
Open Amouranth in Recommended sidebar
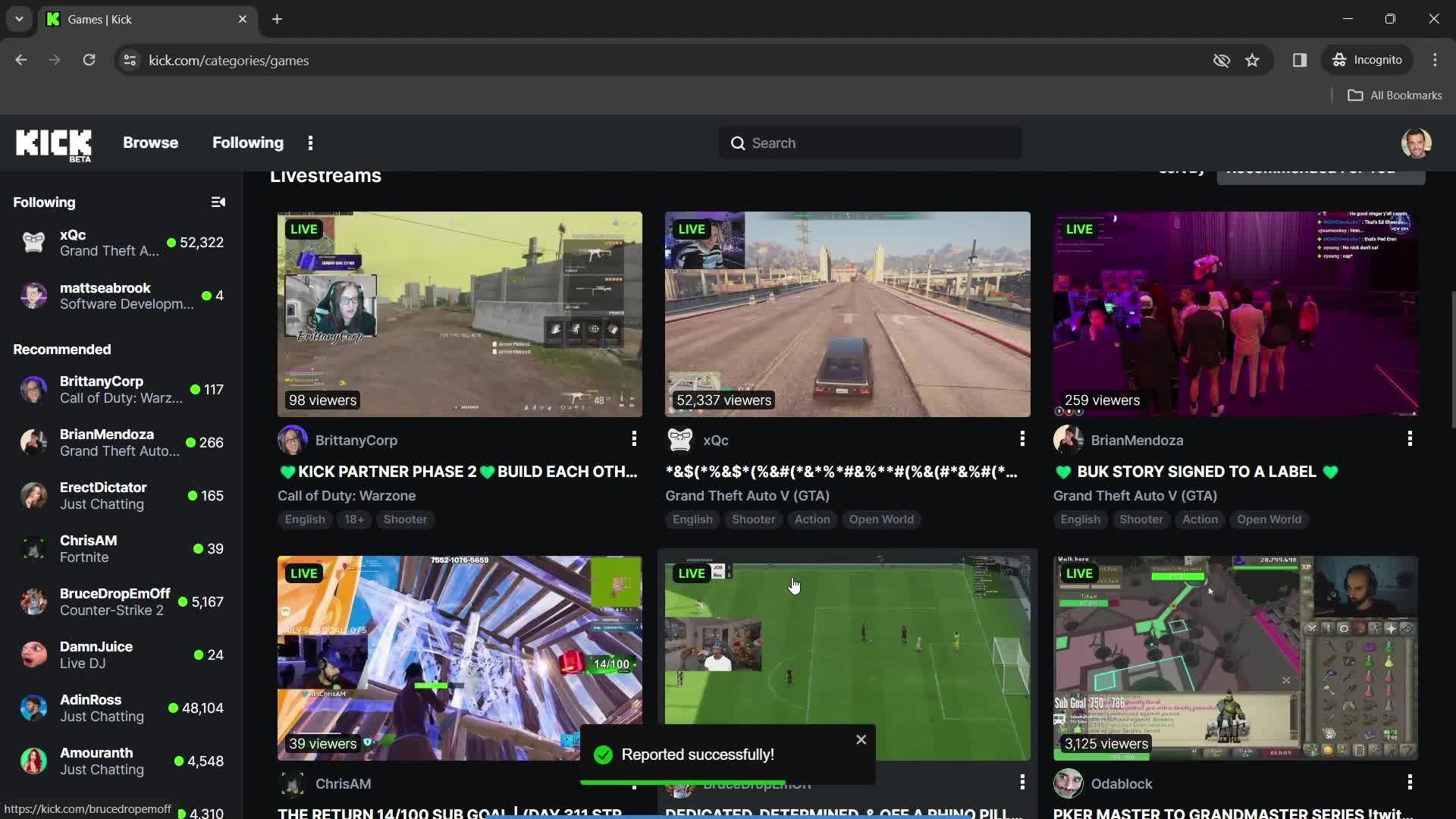click(x=121, y=761)
